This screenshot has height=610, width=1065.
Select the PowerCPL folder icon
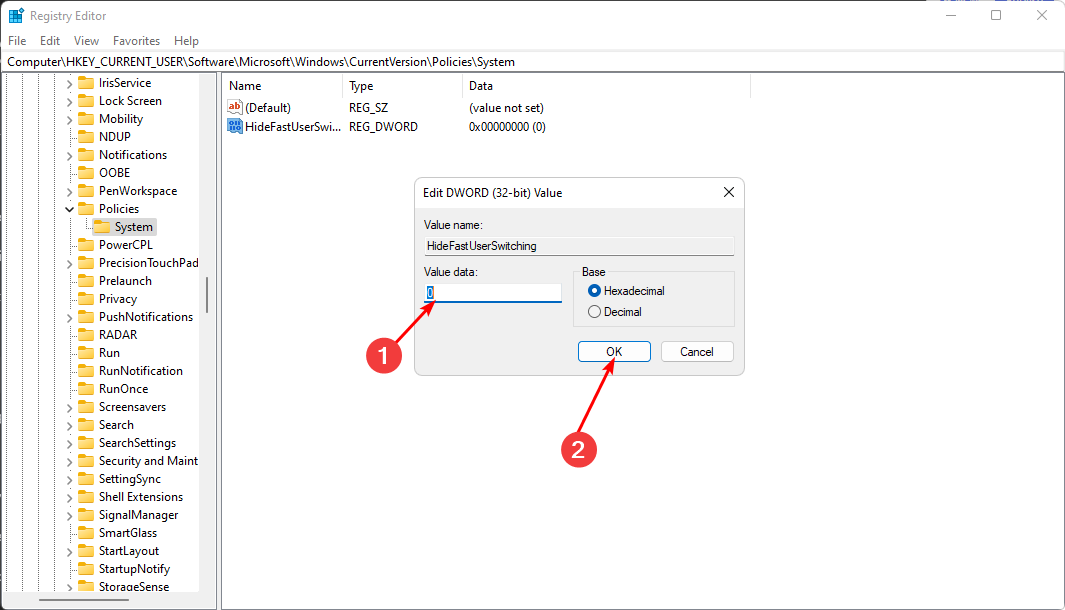click(x=85, y=245)
